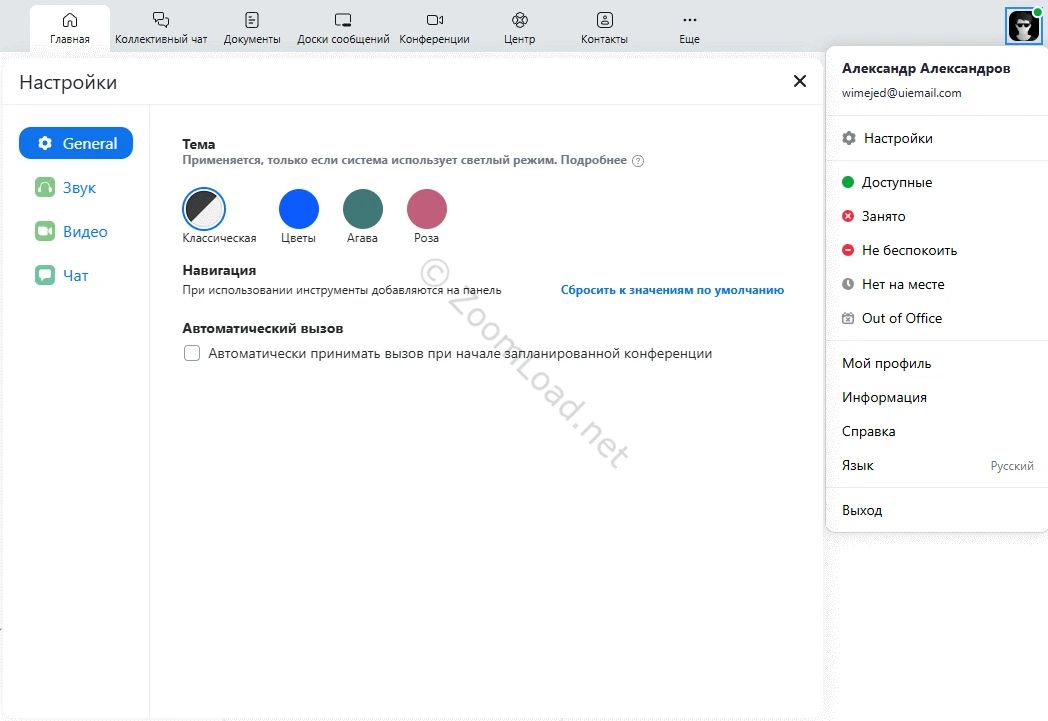Screen dimensions: 1048x721
Task: Enable automatic call answering checkbox
Action: click(x=192, y=353)
